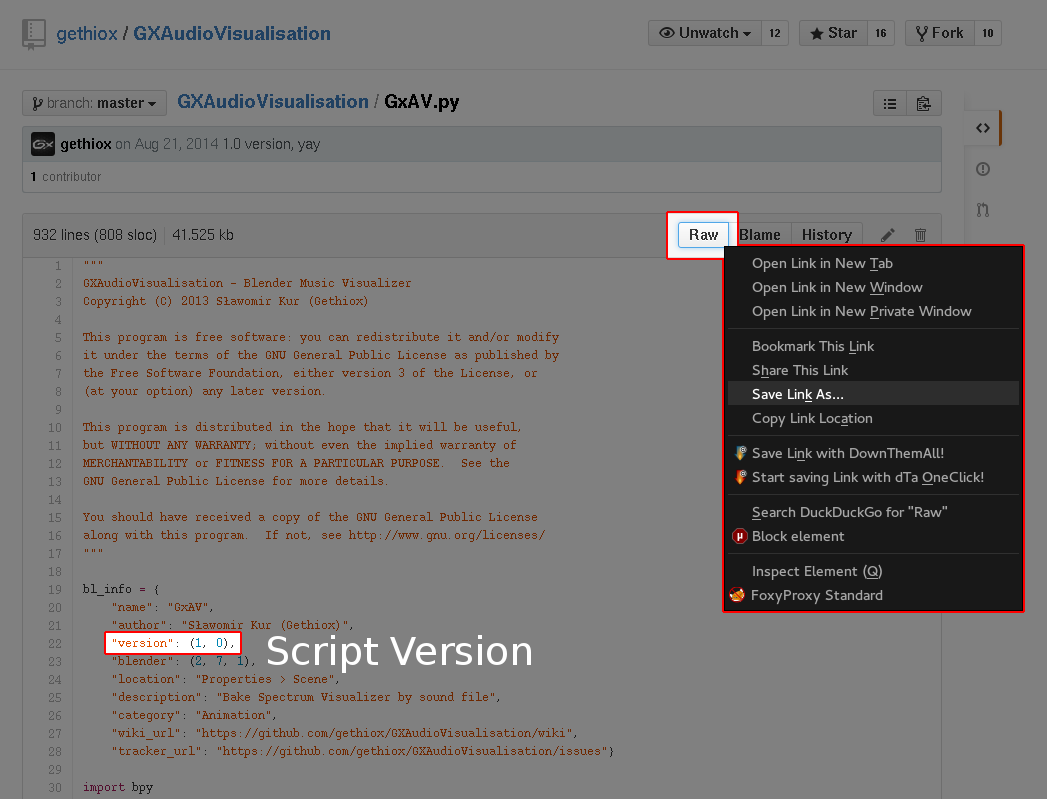Viewport: 1047px width, 799px height.
Task: Click the Blame button
Action: tap(760, 235)
